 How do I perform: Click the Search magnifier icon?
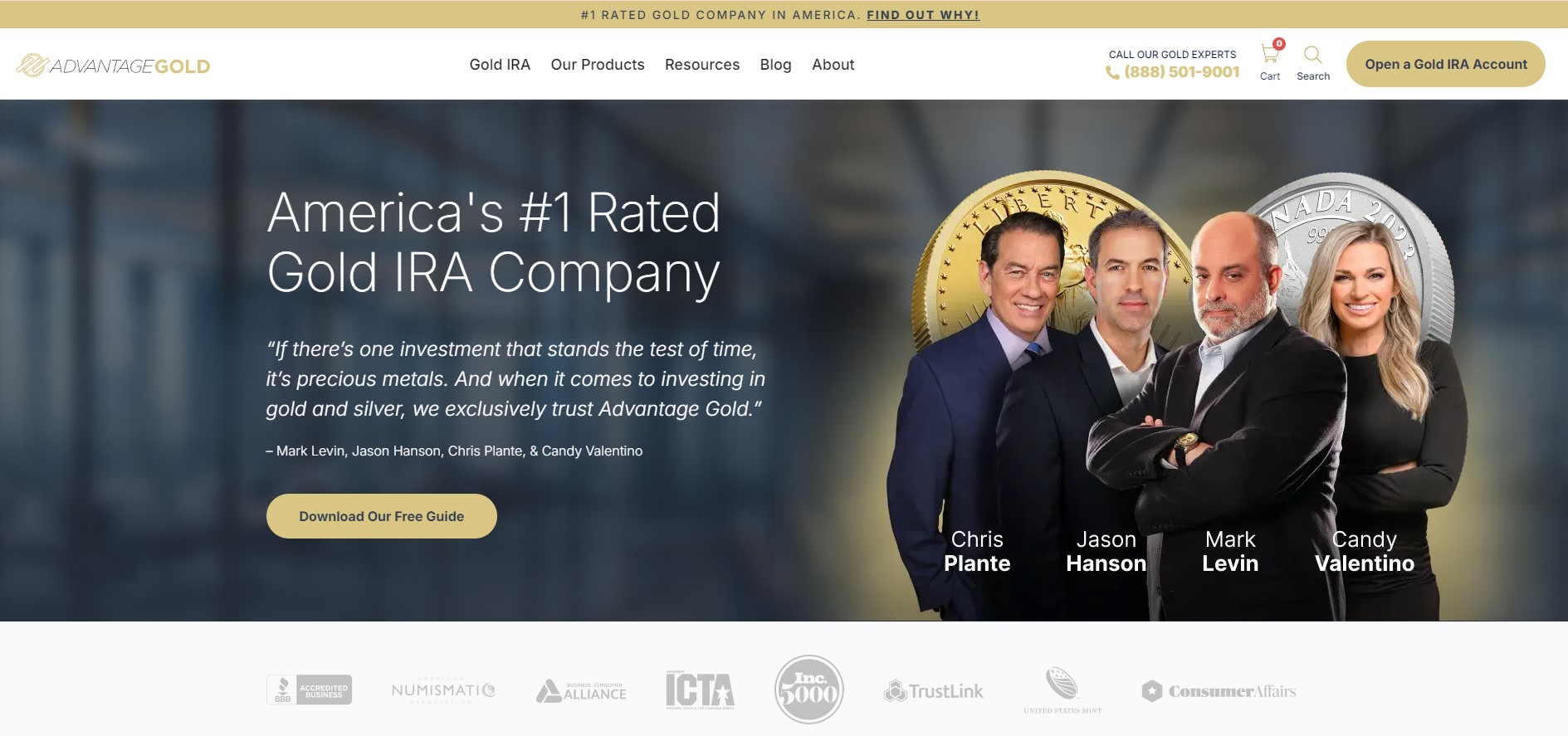click(1312, 55)
